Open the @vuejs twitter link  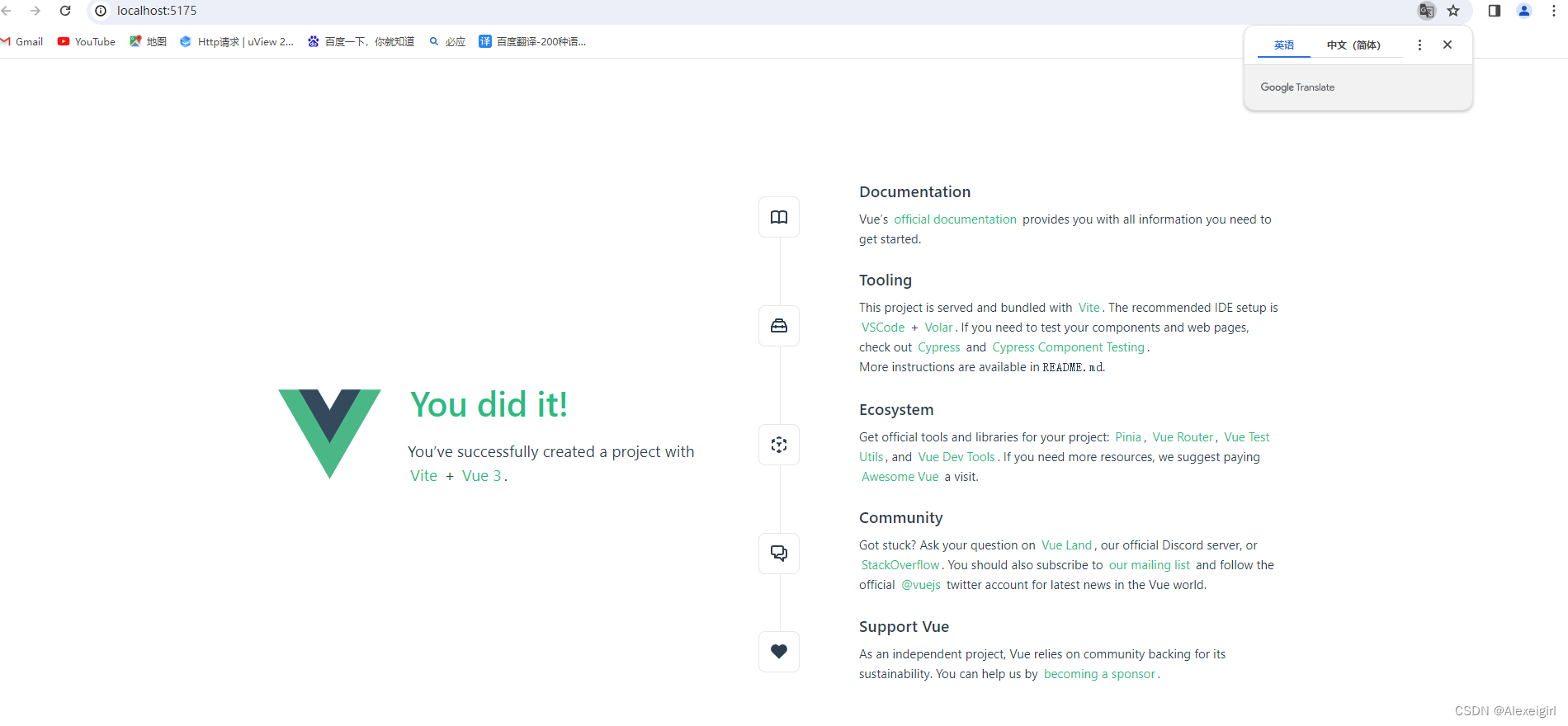tap(921, 585)
